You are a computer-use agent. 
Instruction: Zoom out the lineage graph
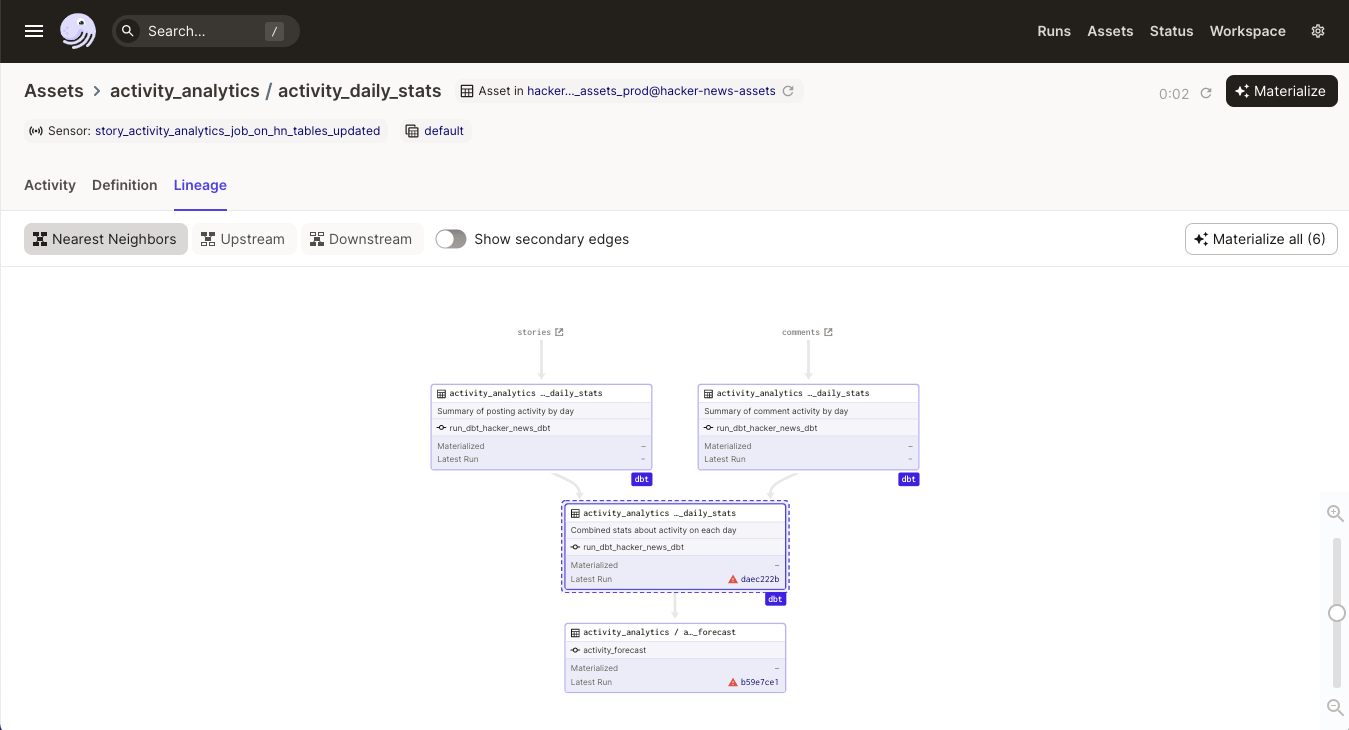coord(1335,708)
